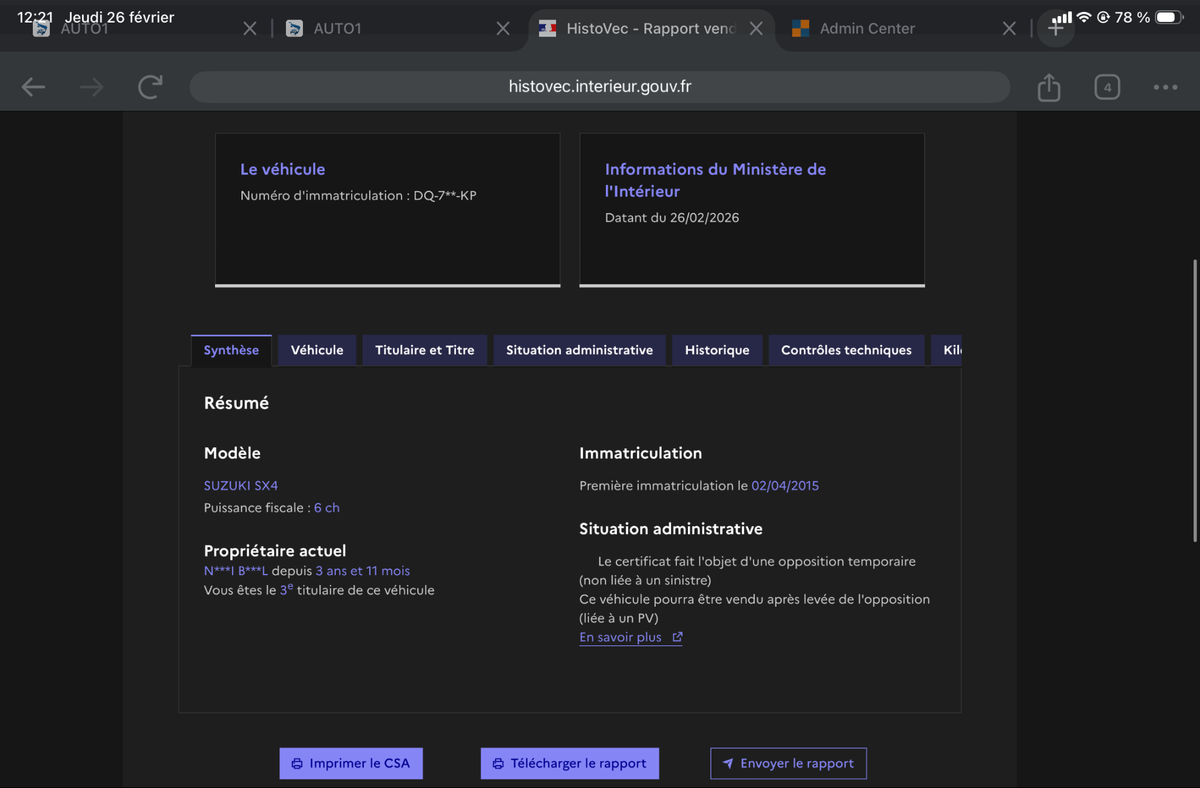View the Contrôles techniques tab

[846, 350]
